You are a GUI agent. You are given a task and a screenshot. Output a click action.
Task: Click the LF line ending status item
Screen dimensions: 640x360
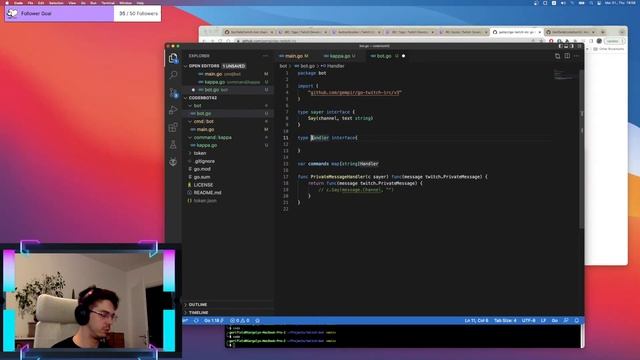(543, 321)
